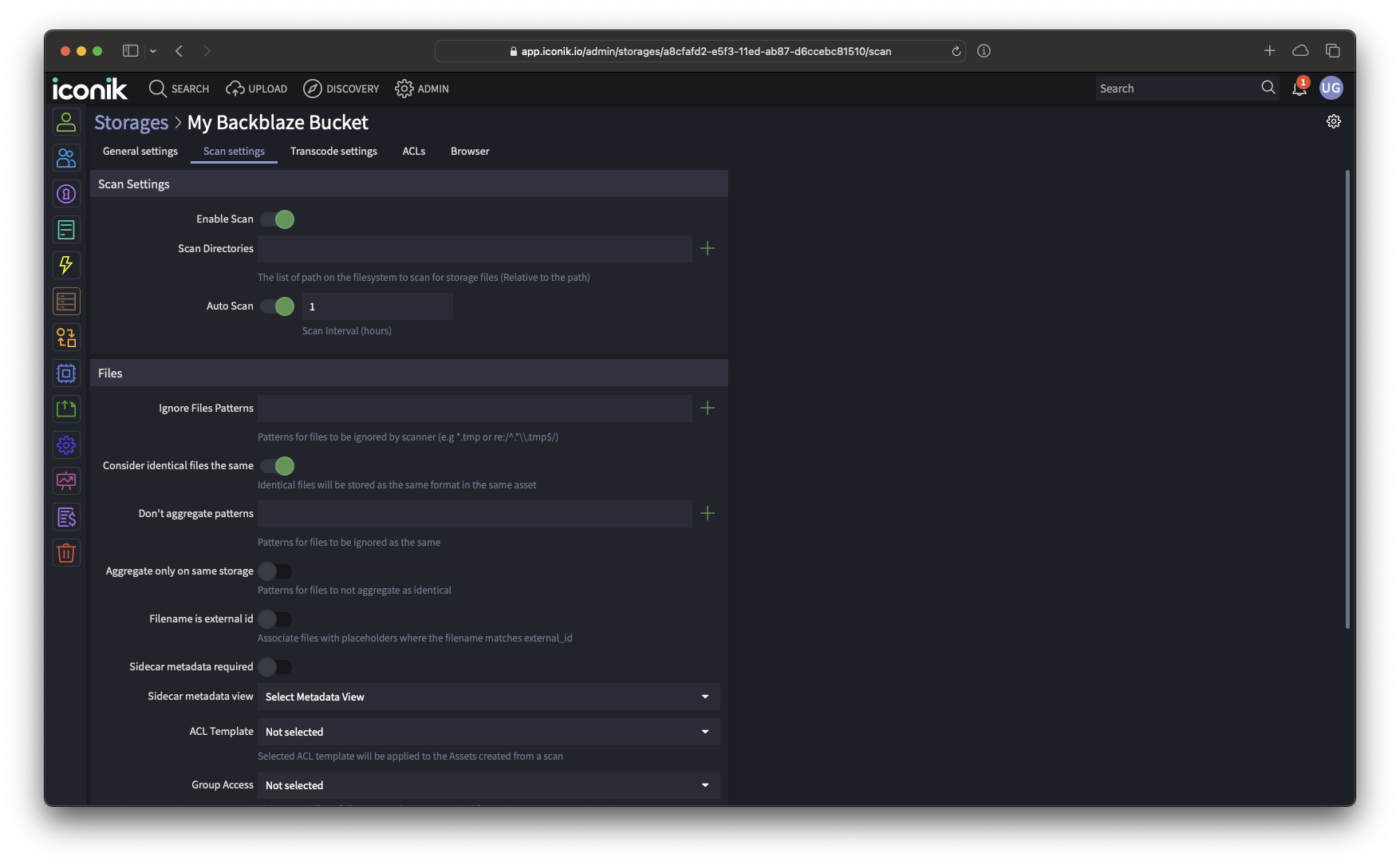The image size is (1400, 865).
Task: Open the page settings gear at top right
Action: coord(1334,121)
